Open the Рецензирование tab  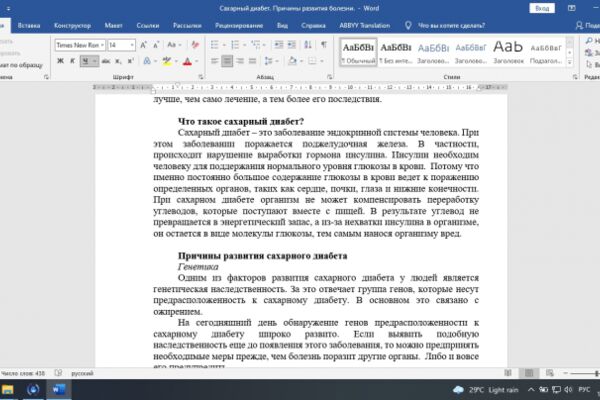[239, 26]
